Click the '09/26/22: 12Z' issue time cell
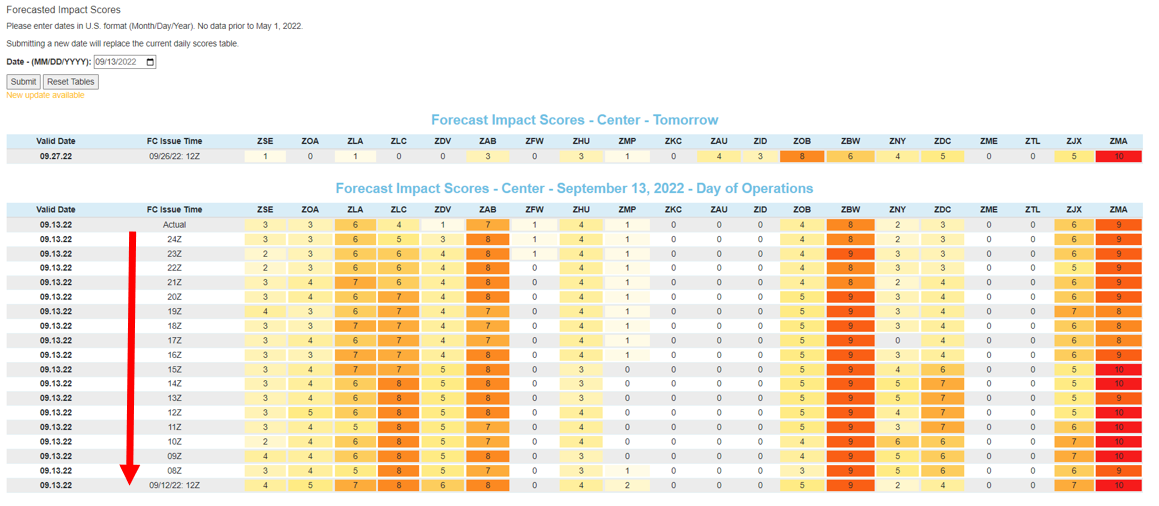Screen dimensions: 1159x506 pos(174,156)
